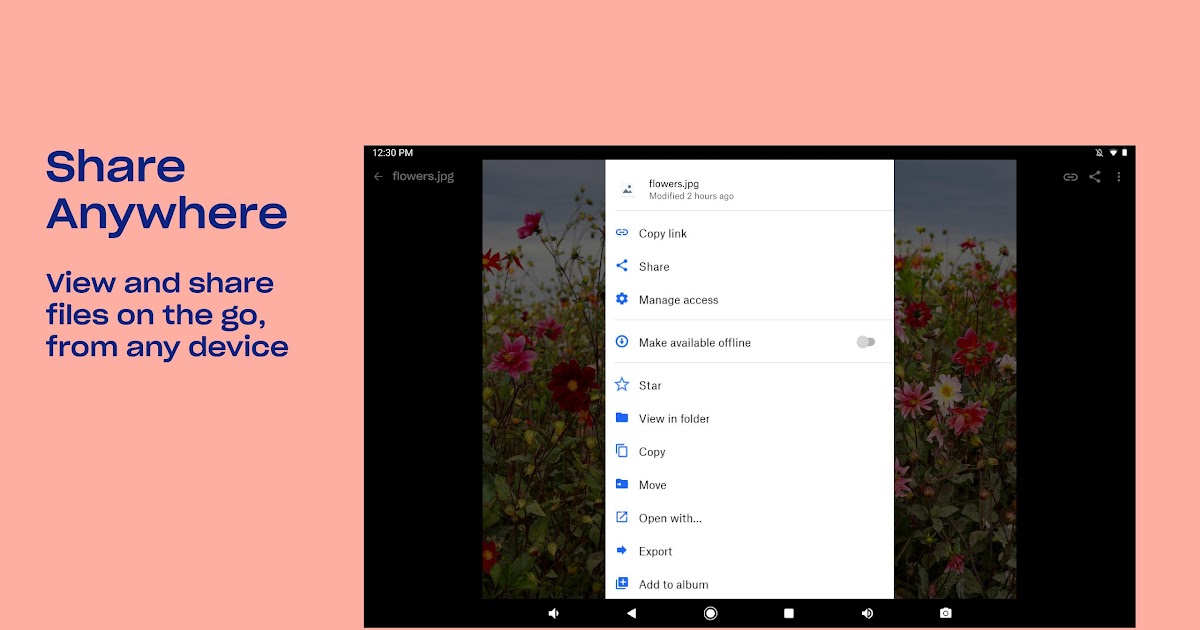
Task: Click the flowers.jpg image file thumbnail icon
Action: click(x=627, y=189)
